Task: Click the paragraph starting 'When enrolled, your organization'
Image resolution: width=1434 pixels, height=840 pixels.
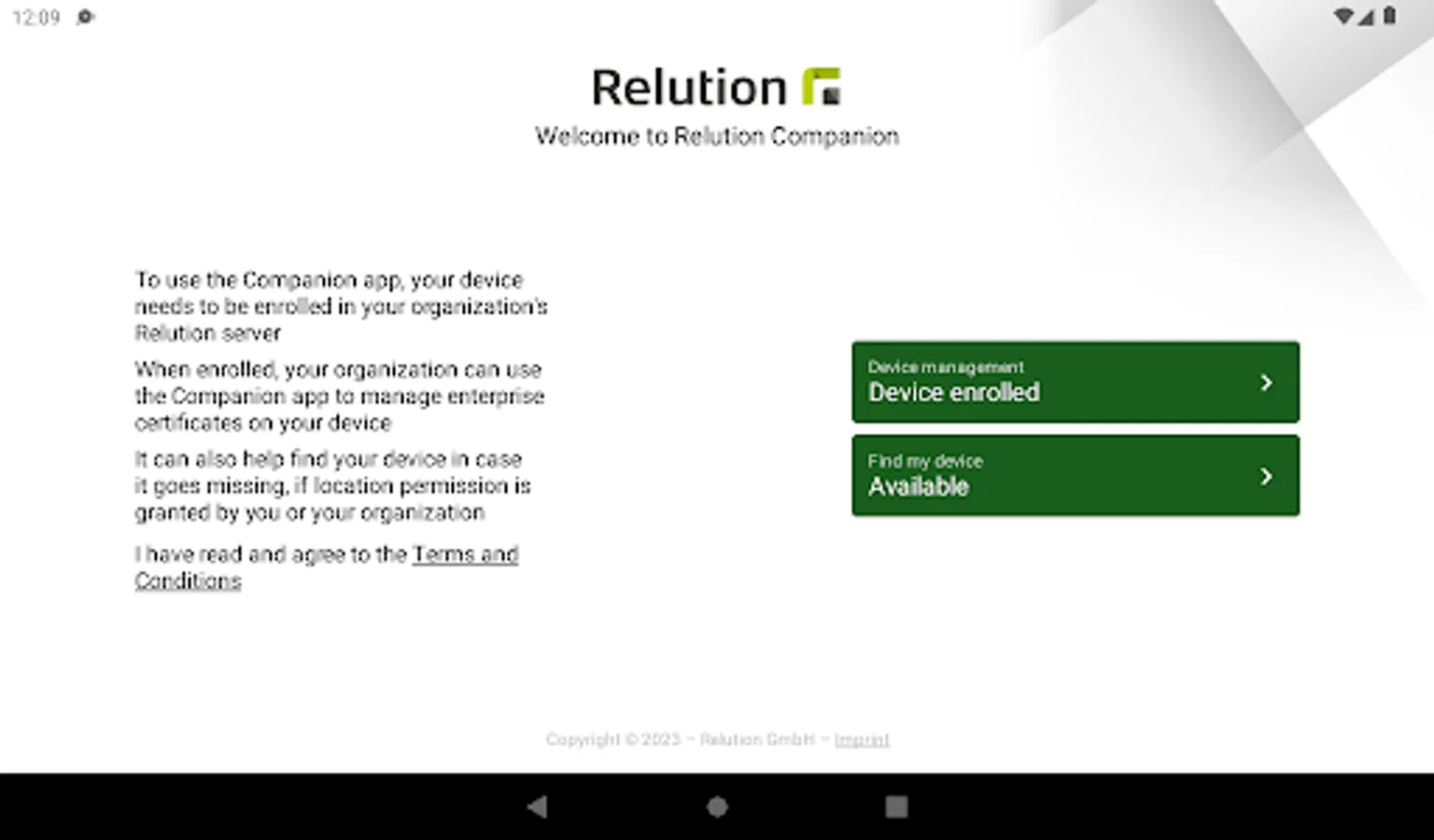Action: 339,396
